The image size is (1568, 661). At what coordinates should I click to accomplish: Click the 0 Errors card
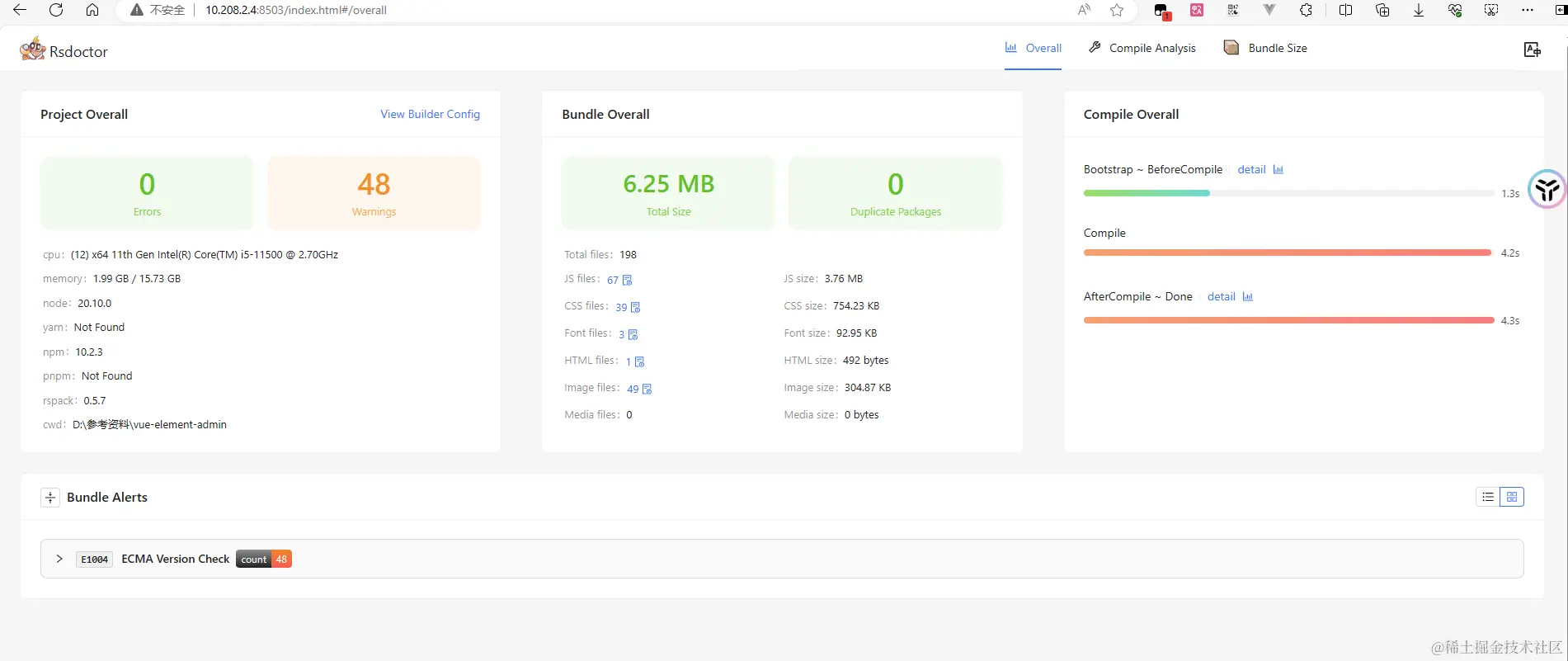pos(147,193)
